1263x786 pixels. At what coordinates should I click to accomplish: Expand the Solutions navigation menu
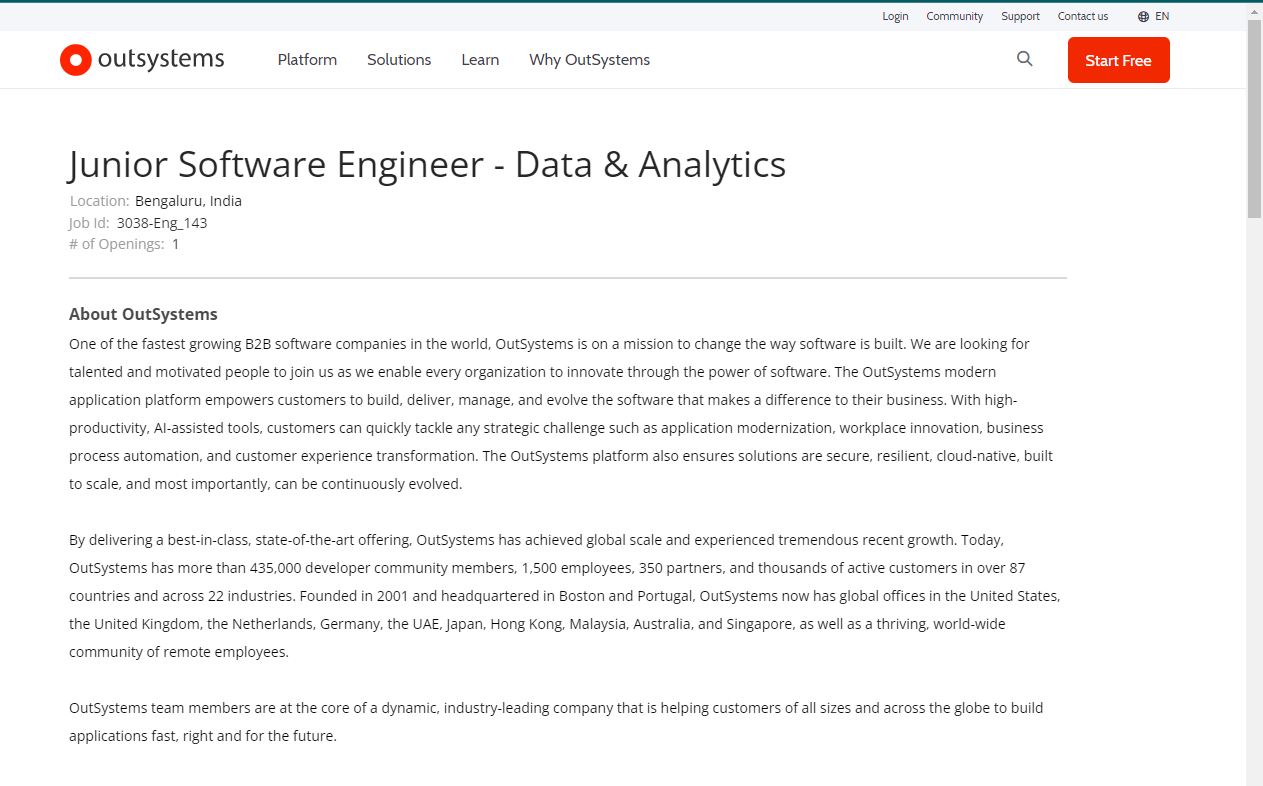point(399,60)
